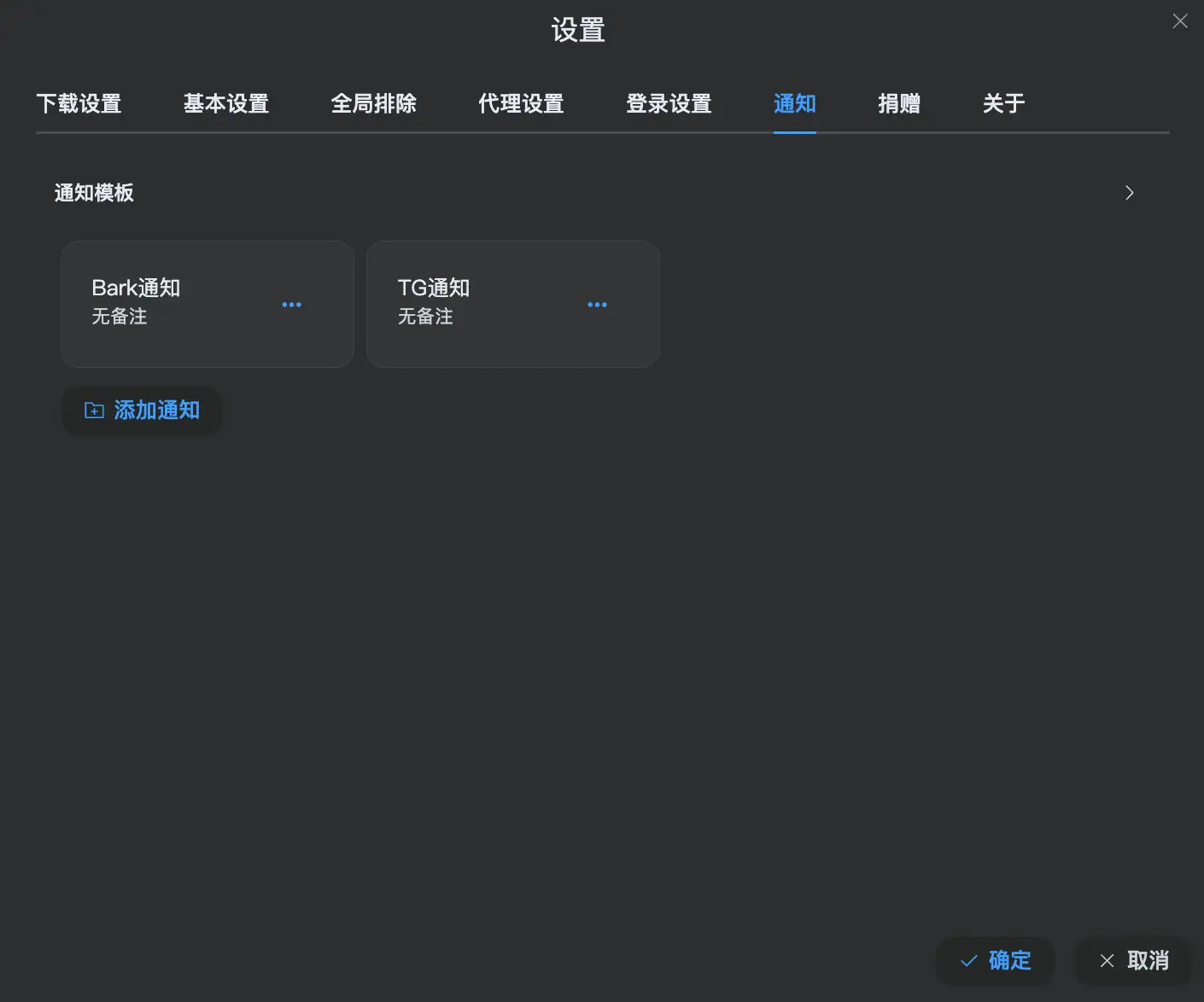The width and height of the screenshot is (1204, 1002).
Task: Open the Bark通知 three-dot options menu
Action: (x=291, y=305)
